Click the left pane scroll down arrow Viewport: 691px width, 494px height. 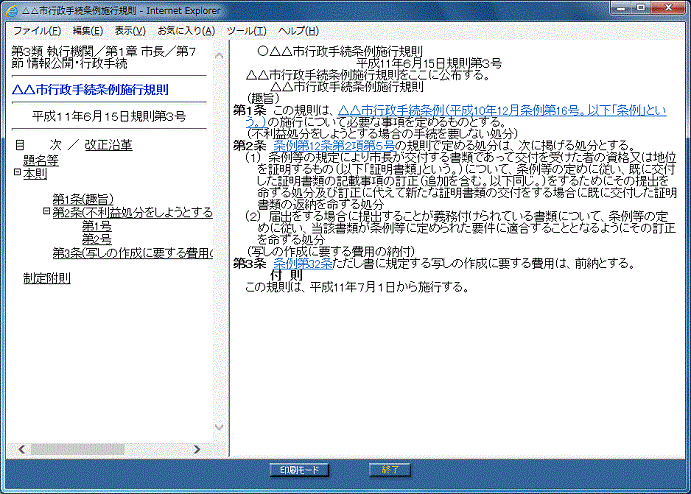pyautogui.click(x=221, y=428)
